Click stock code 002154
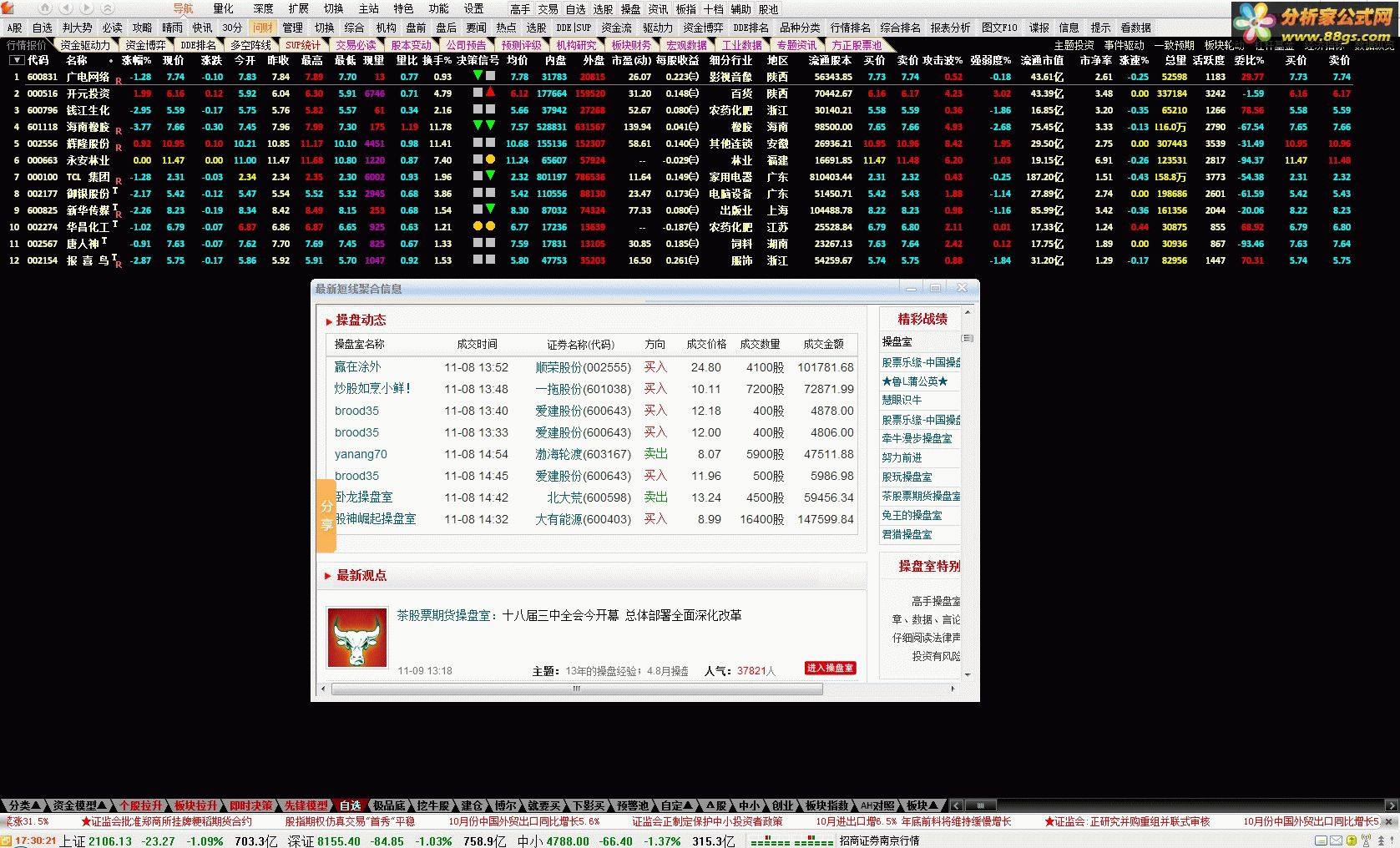The height and width of the screenshot is (848, 1400). coord(43,260)
